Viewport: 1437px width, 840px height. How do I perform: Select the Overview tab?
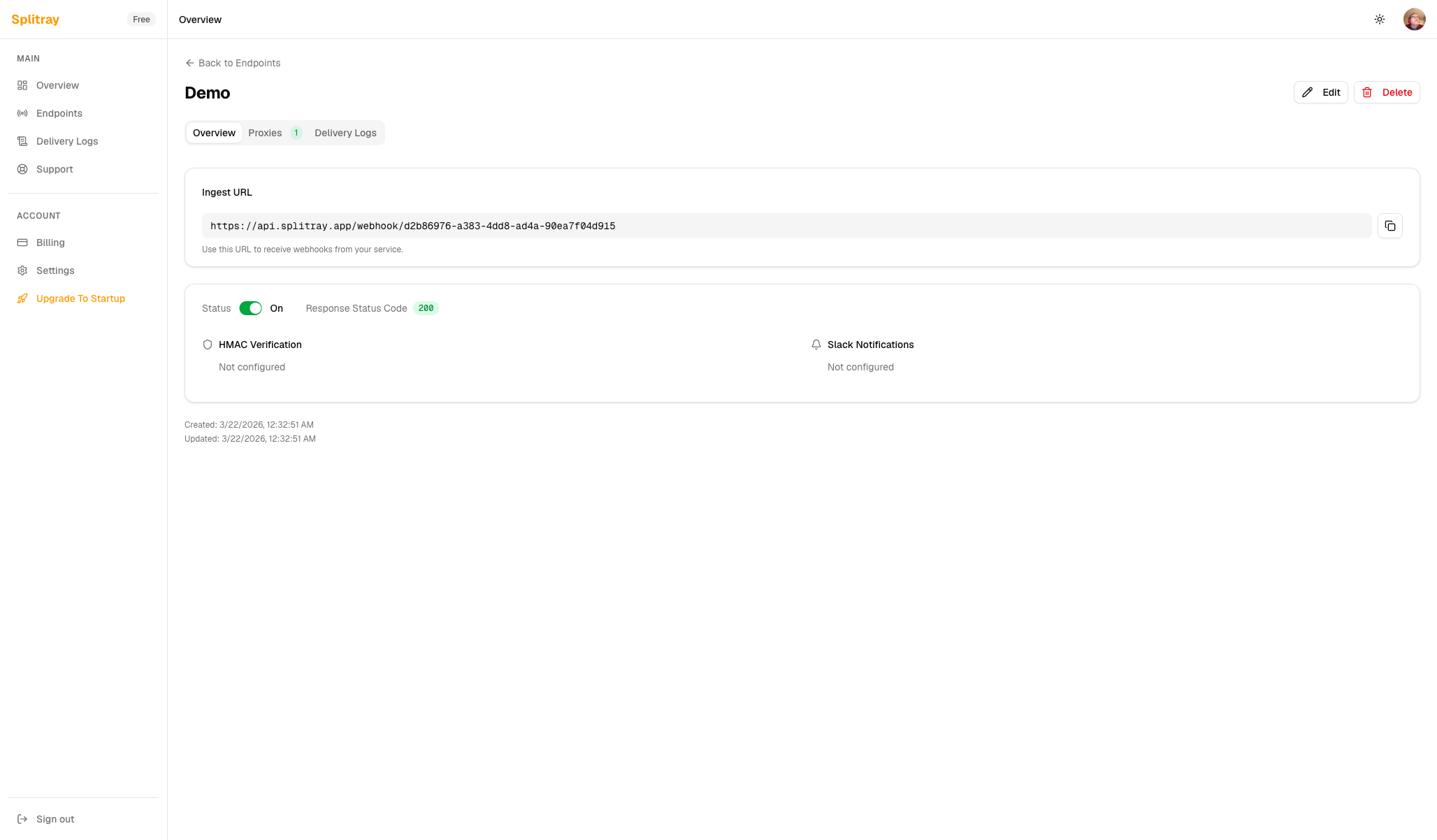(x=214, y=133)
